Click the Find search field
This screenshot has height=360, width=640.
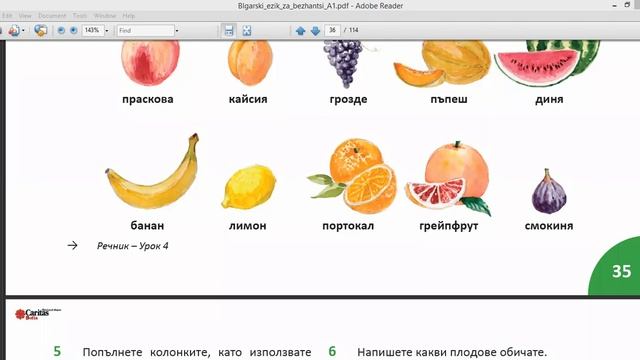(145, 31)
